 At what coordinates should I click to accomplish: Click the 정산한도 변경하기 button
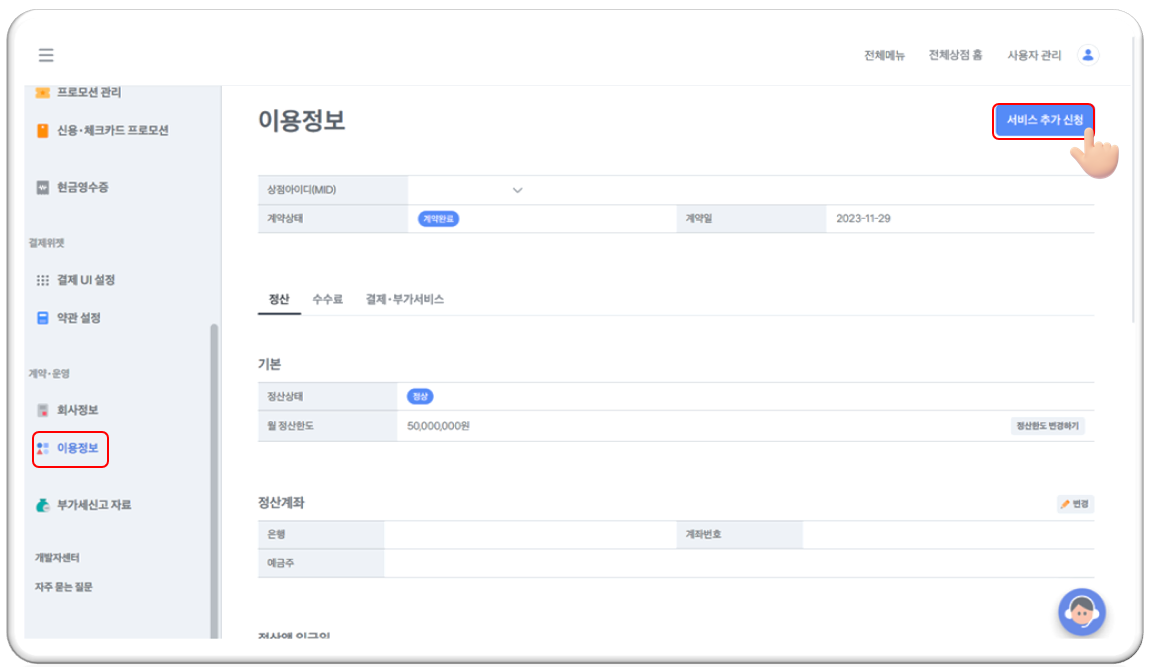(x=1047, y=426)
